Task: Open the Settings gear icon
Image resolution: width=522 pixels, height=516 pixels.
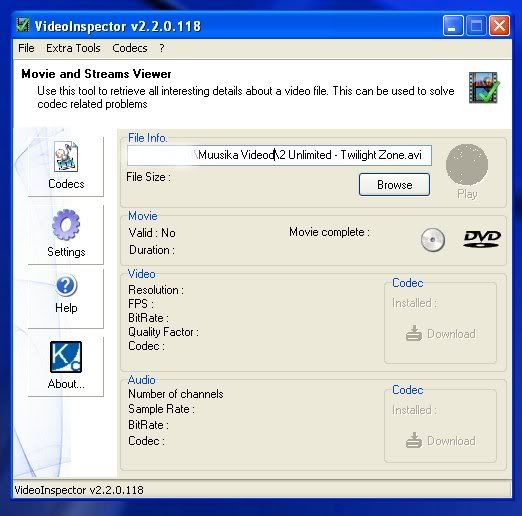Action: (66, 225)
